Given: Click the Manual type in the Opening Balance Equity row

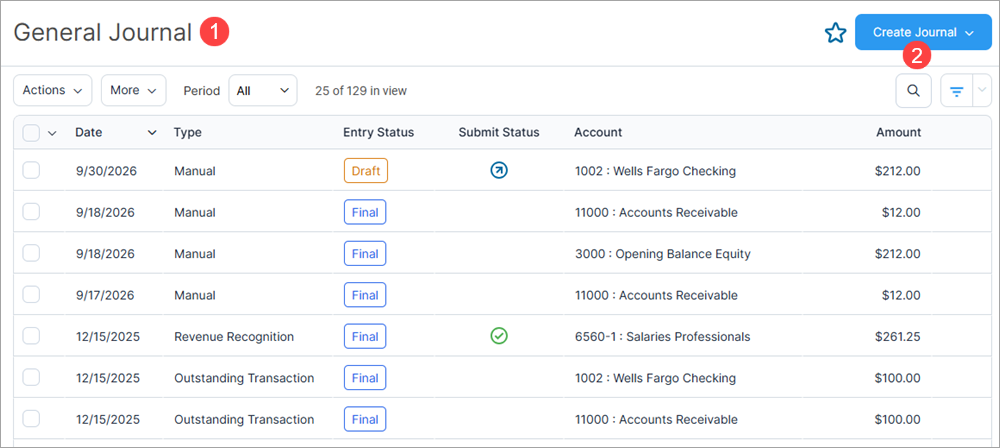Looking at the screenshot, I should click(195, 254).
